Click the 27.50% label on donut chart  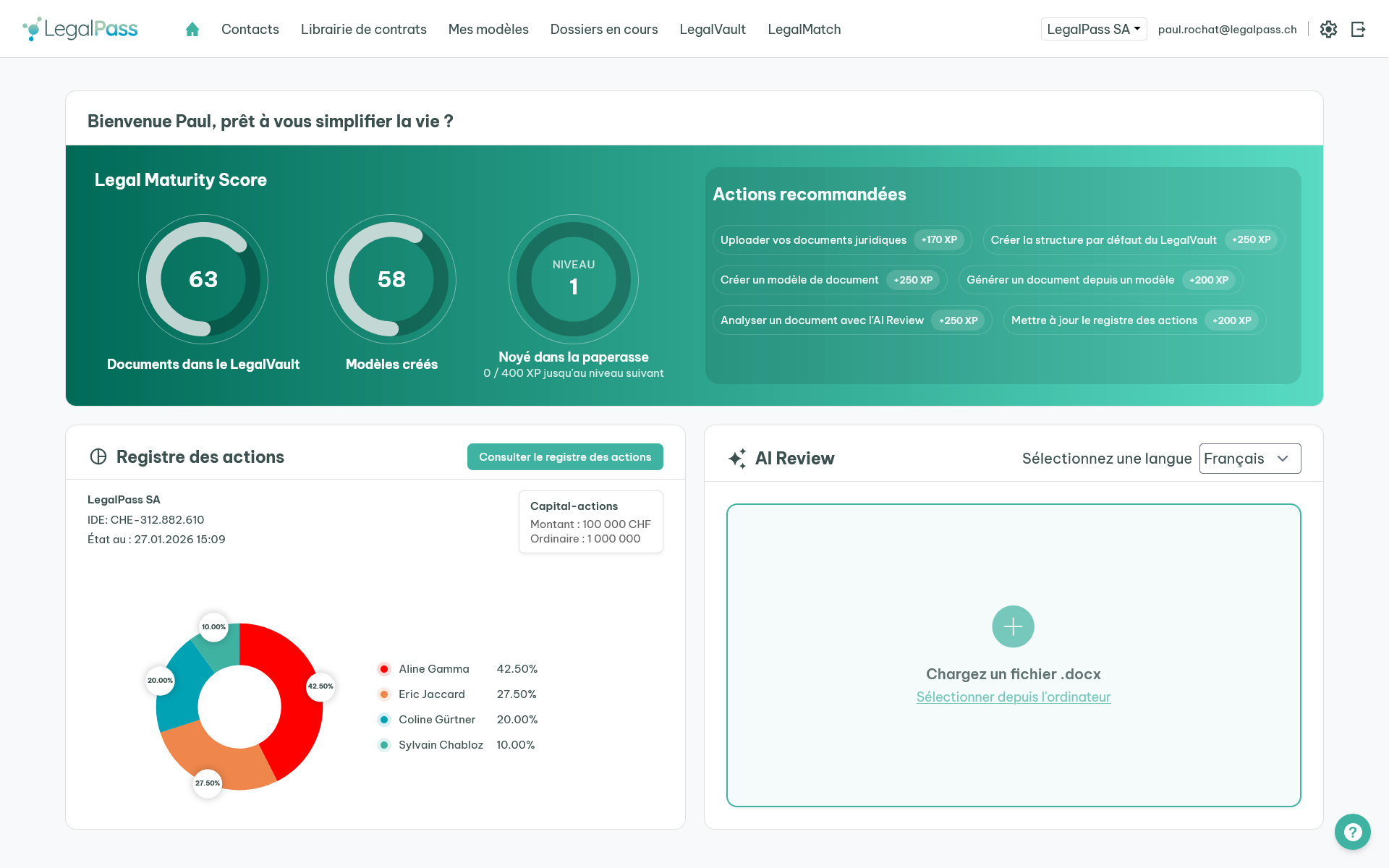tap(208, 783)
